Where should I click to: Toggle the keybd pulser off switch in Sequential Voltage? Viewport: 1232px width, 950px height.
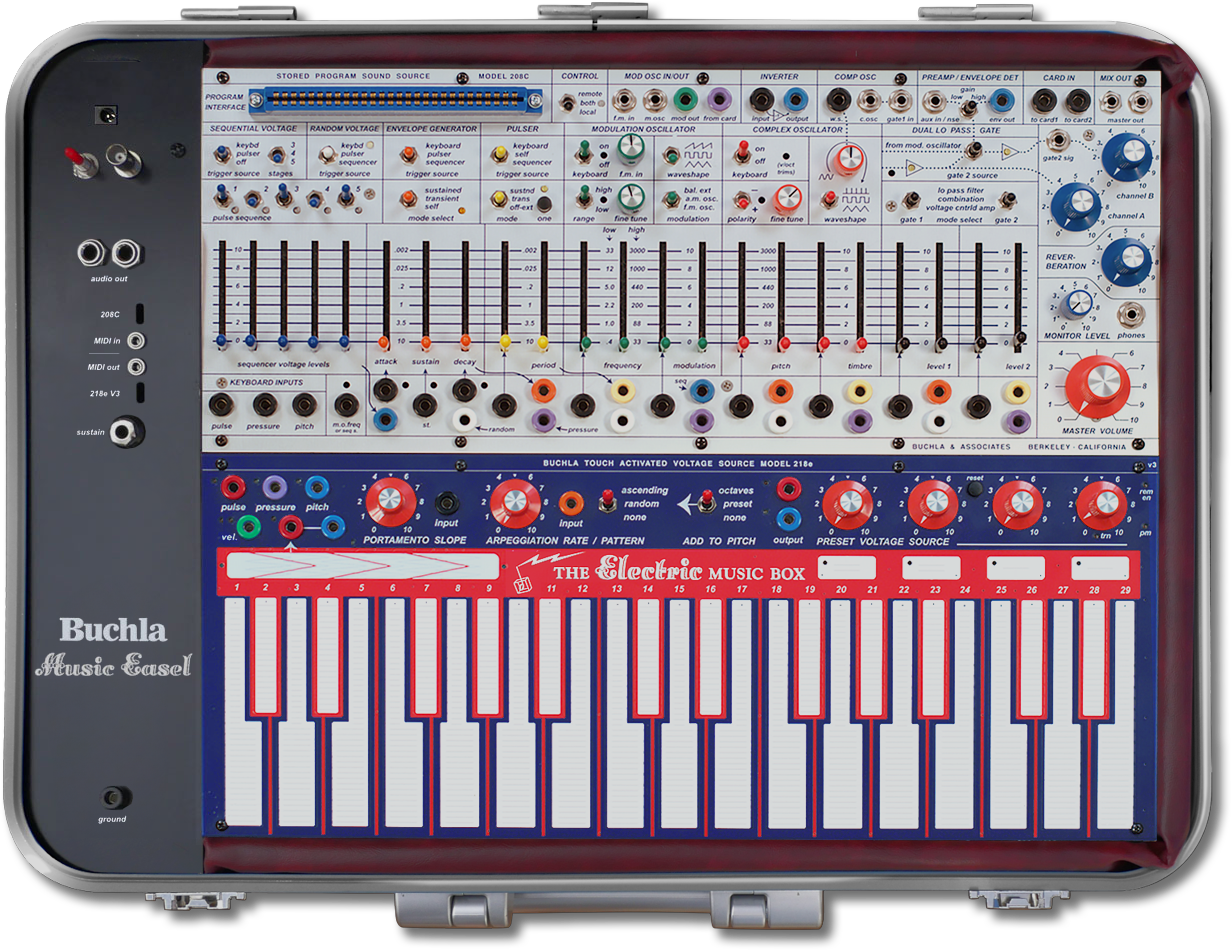[x=222, y=155]
